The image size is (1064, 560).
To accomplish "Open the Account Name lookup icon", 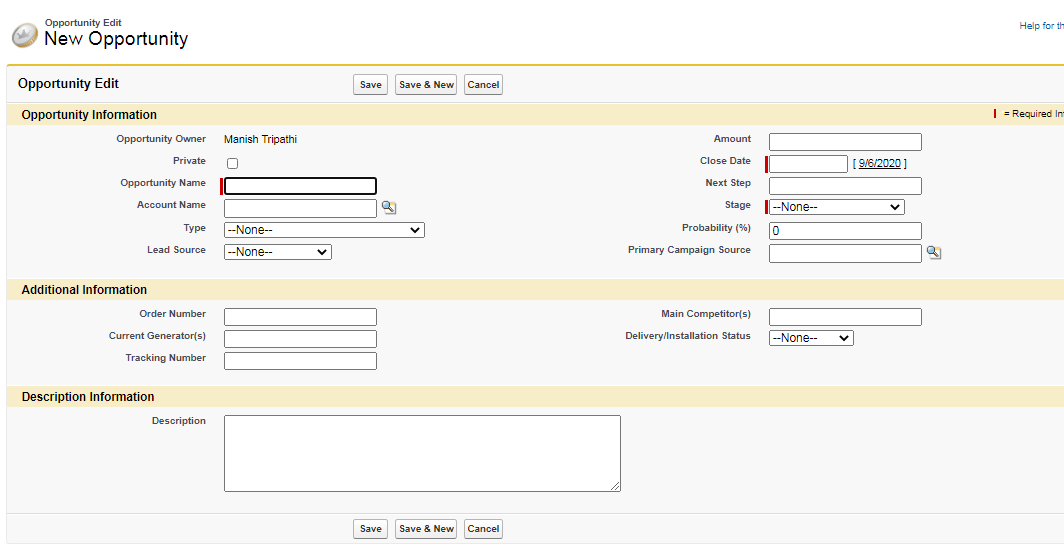I will click(389, 208).
